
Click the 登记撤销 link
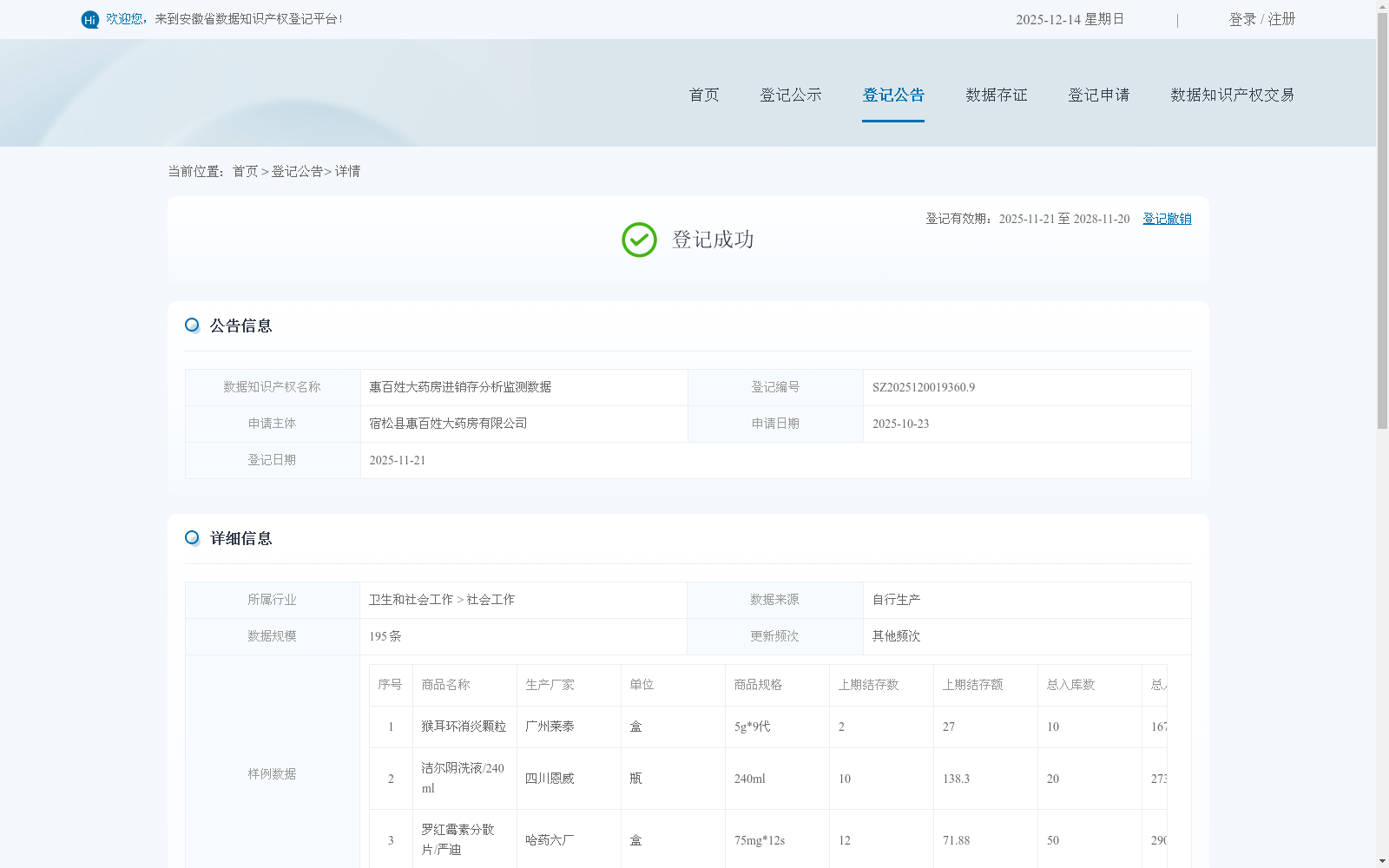(1167, 219)
